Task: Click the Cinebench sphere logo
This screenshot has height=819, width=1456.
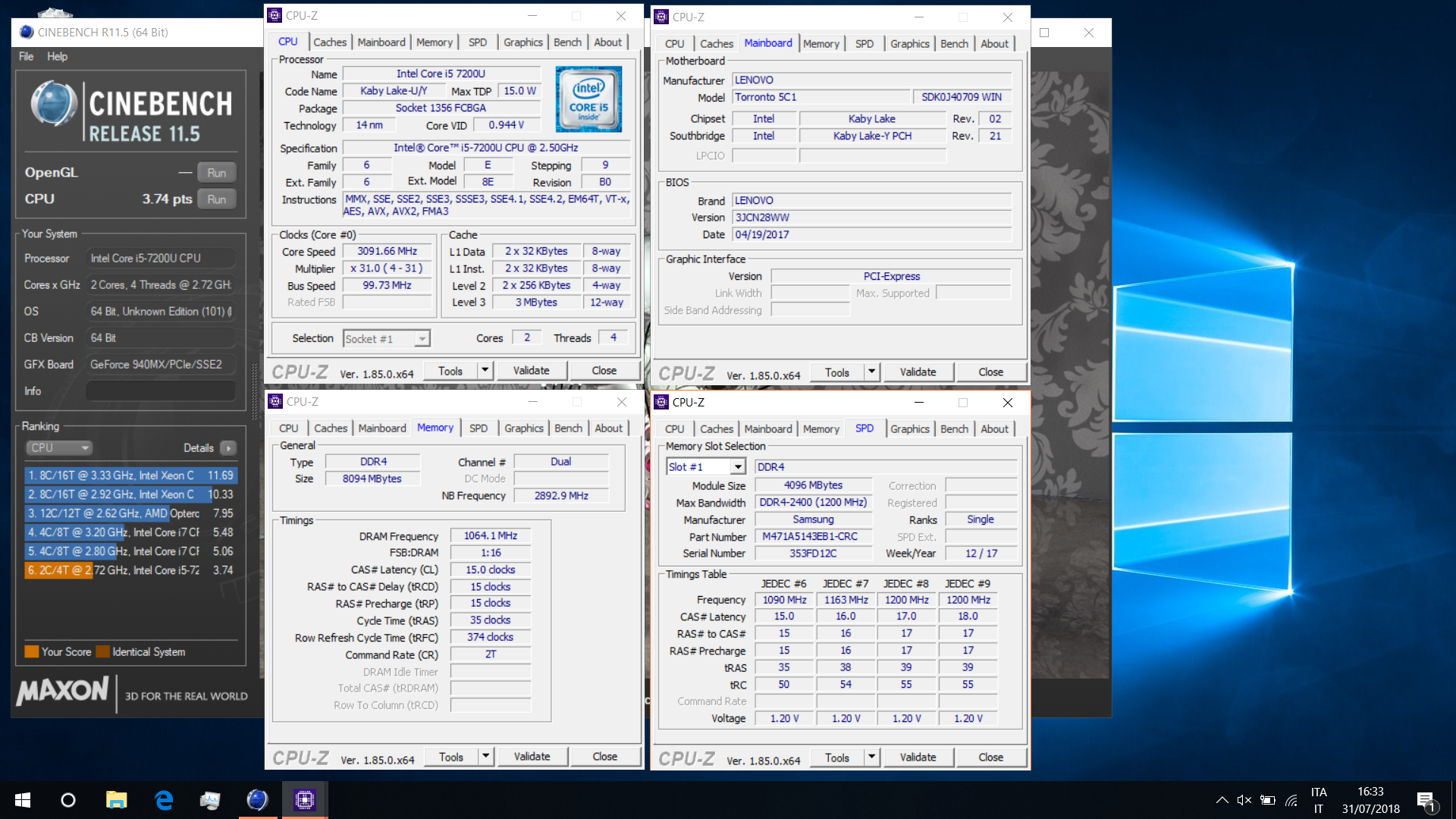Action: 53,104
